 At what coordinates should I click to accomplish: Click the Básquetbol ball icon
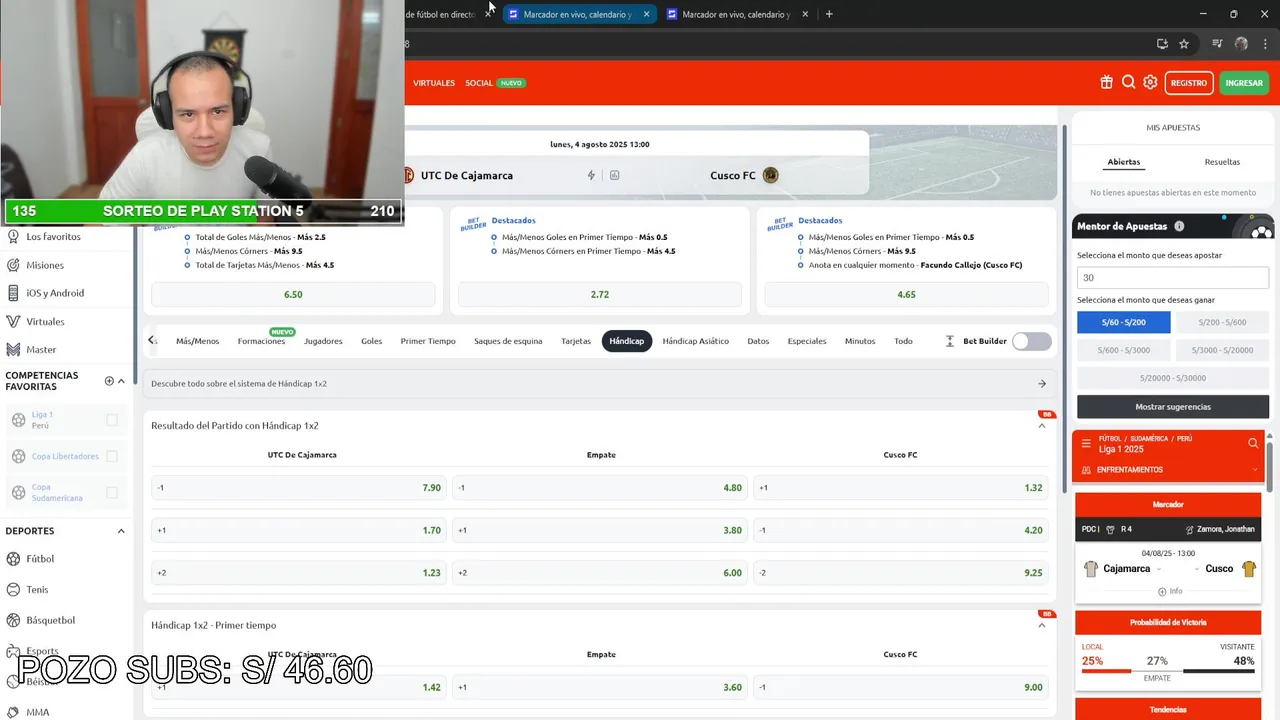[14, 620]
